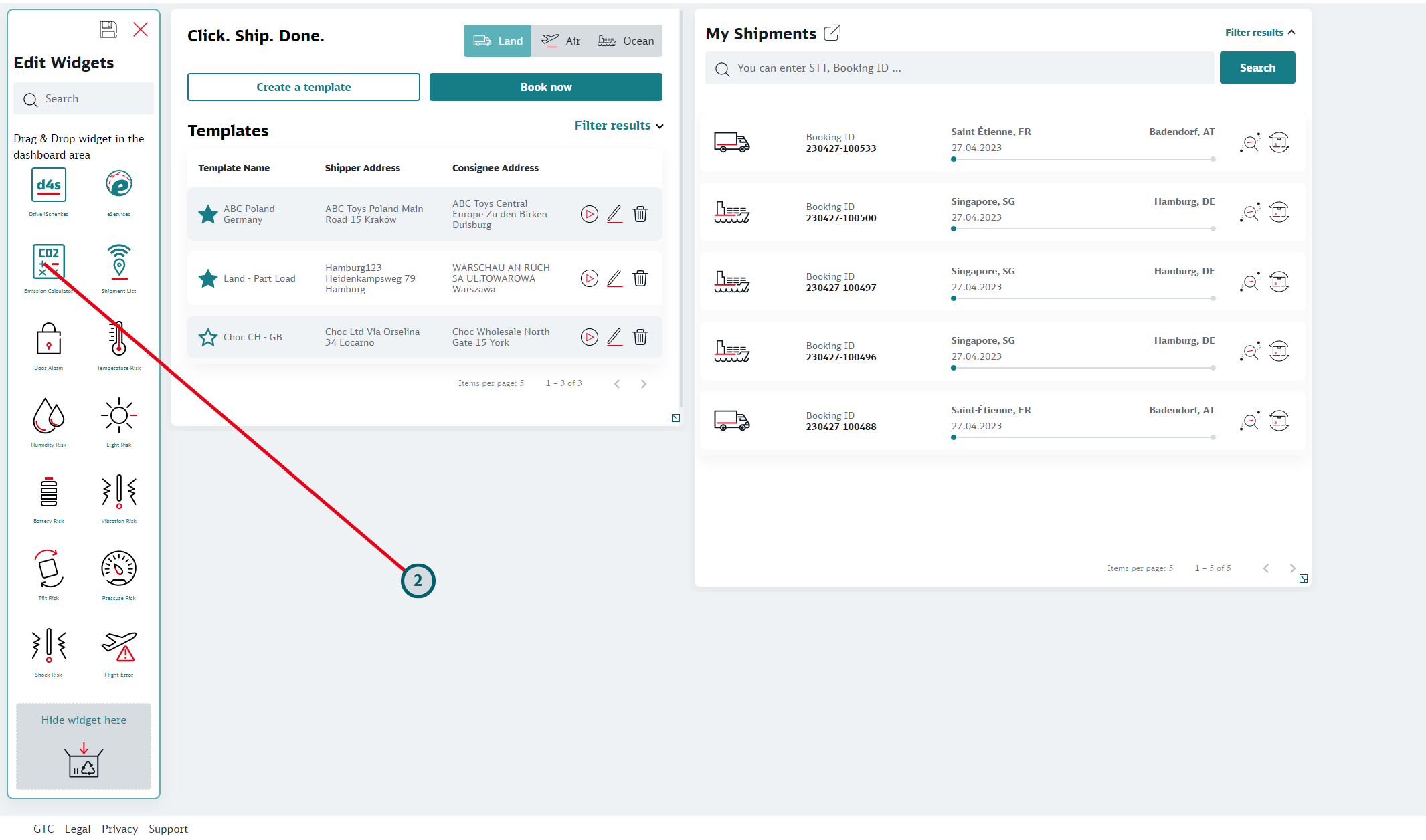Viewport: 1426px width, 840px height.
Task: Select the Door Alarm widget icon
Action: click(49, 339)
